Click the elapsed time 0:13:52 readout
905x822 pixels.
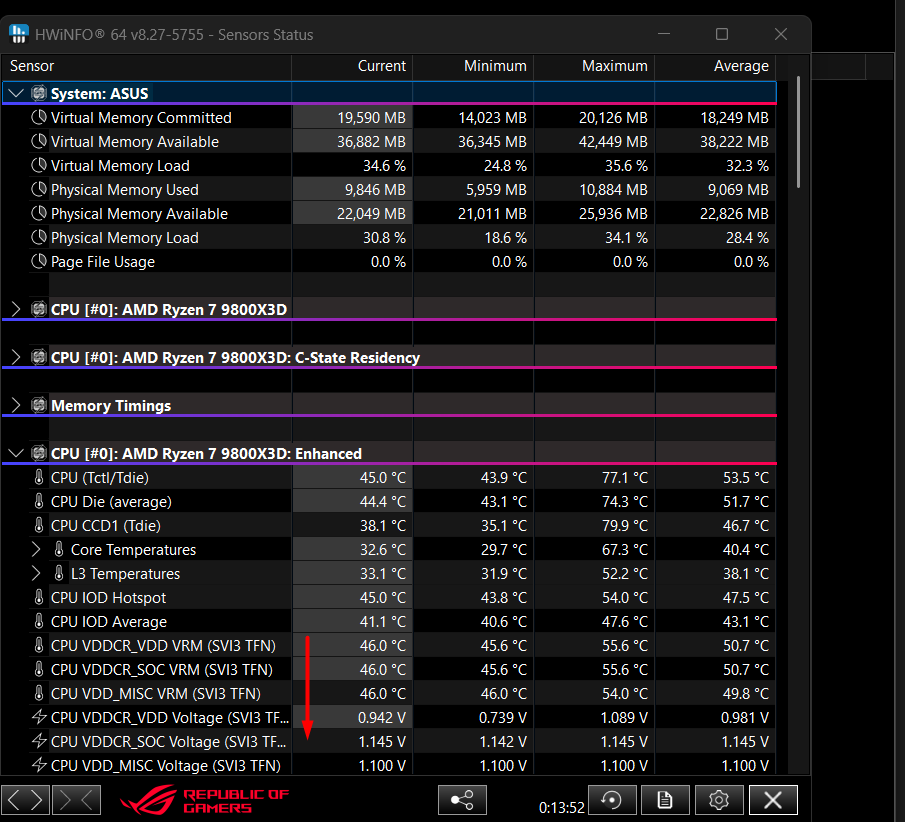562,807
